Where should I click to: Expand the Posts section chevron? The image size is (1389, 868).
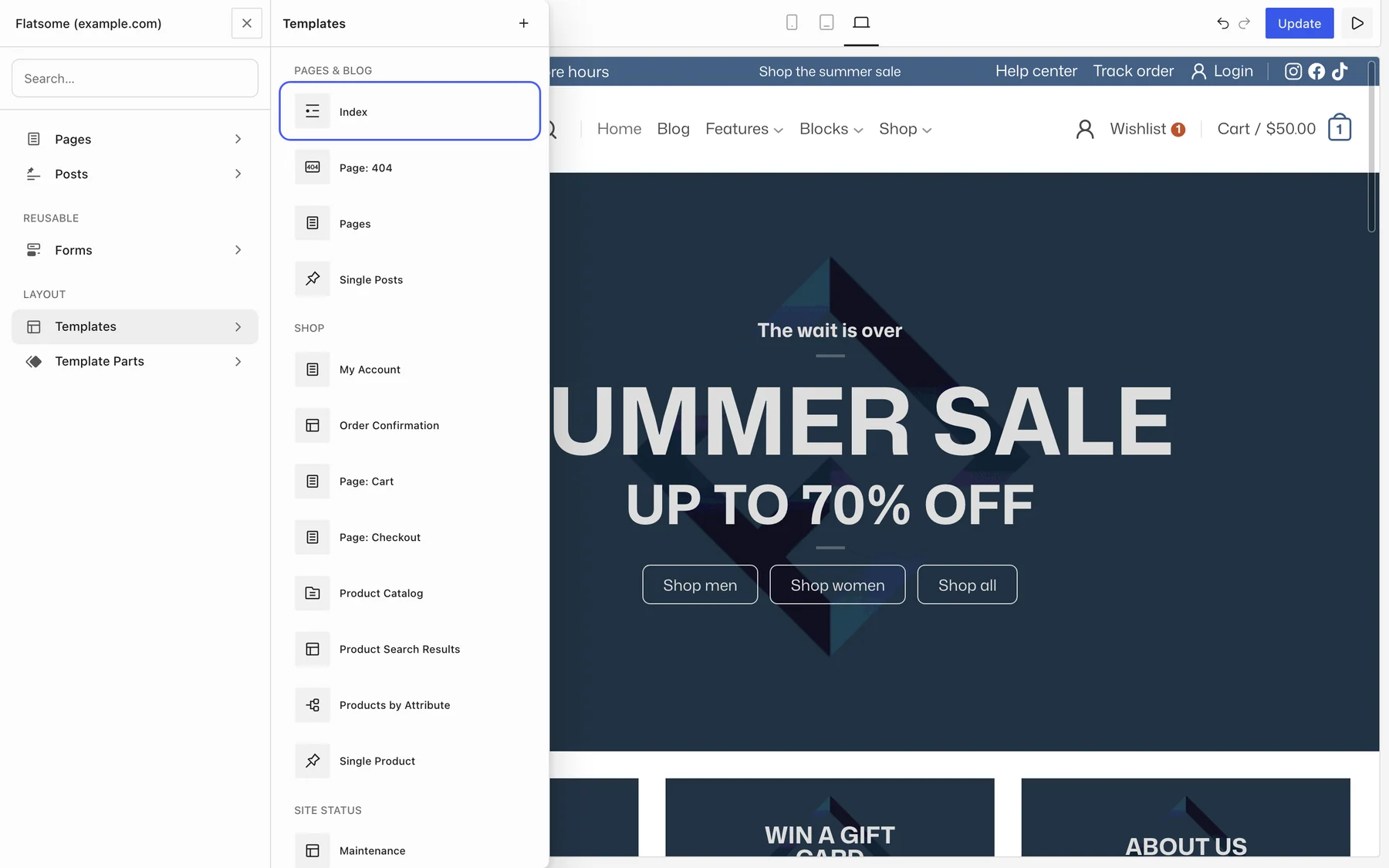tap(238, 174)
